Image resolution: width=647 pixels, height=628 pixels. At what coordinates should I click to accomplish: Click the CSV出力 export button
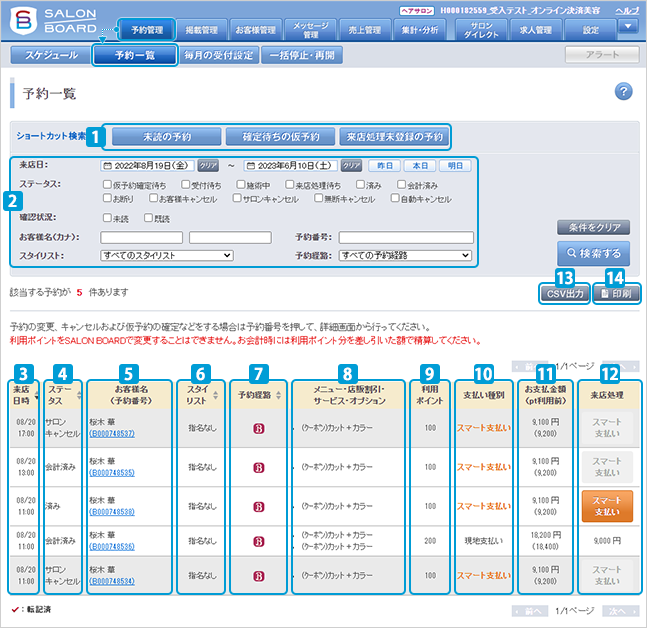565,293
